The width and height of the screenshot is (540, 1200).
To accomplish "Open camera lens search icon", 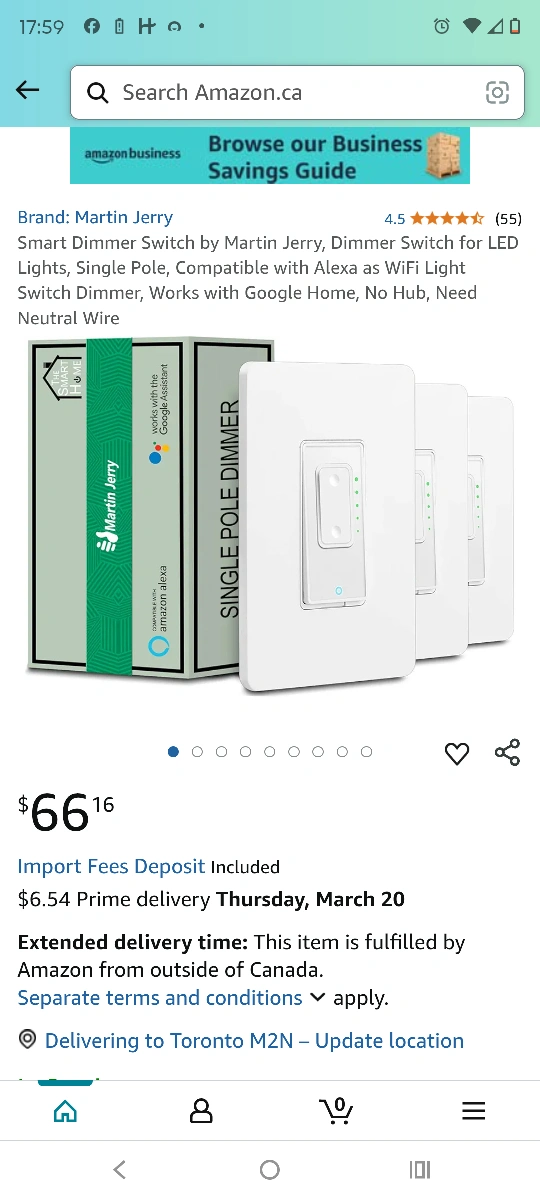I will (497, 93).
